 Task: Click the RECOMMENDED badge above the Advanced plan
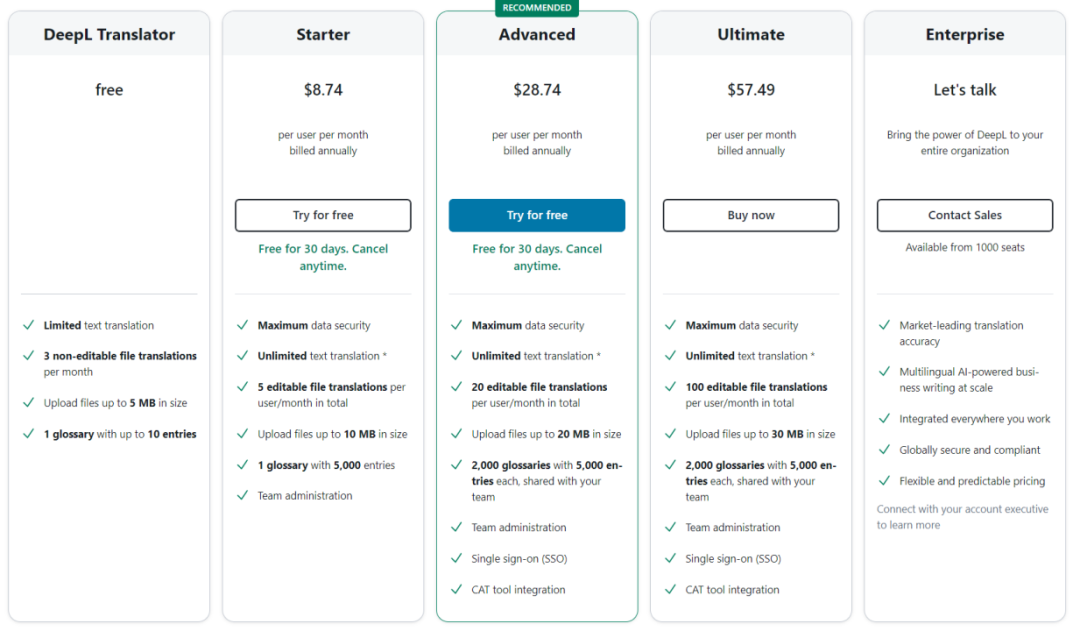(x=537, y=8)
